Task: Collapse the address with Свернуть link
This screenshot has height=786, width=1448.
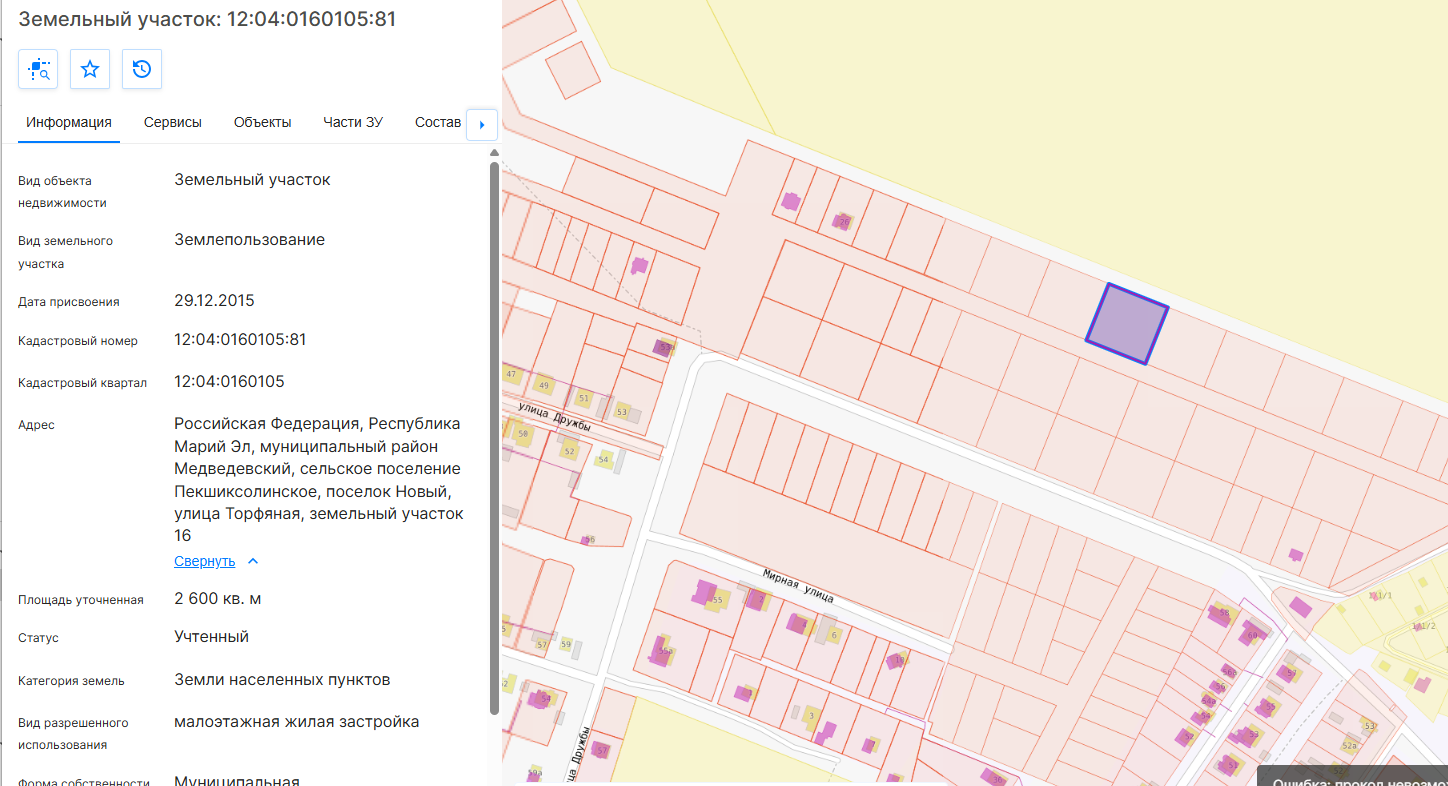Action: pyautogui.click(x=204, y=561)
